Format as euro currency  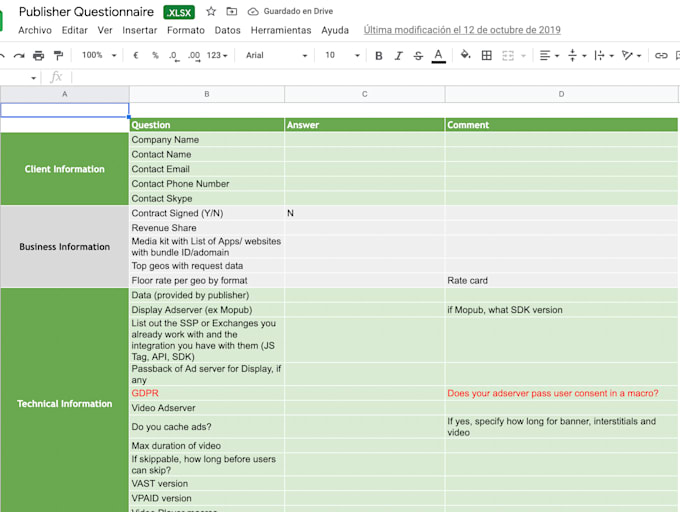tap(136, 55)
